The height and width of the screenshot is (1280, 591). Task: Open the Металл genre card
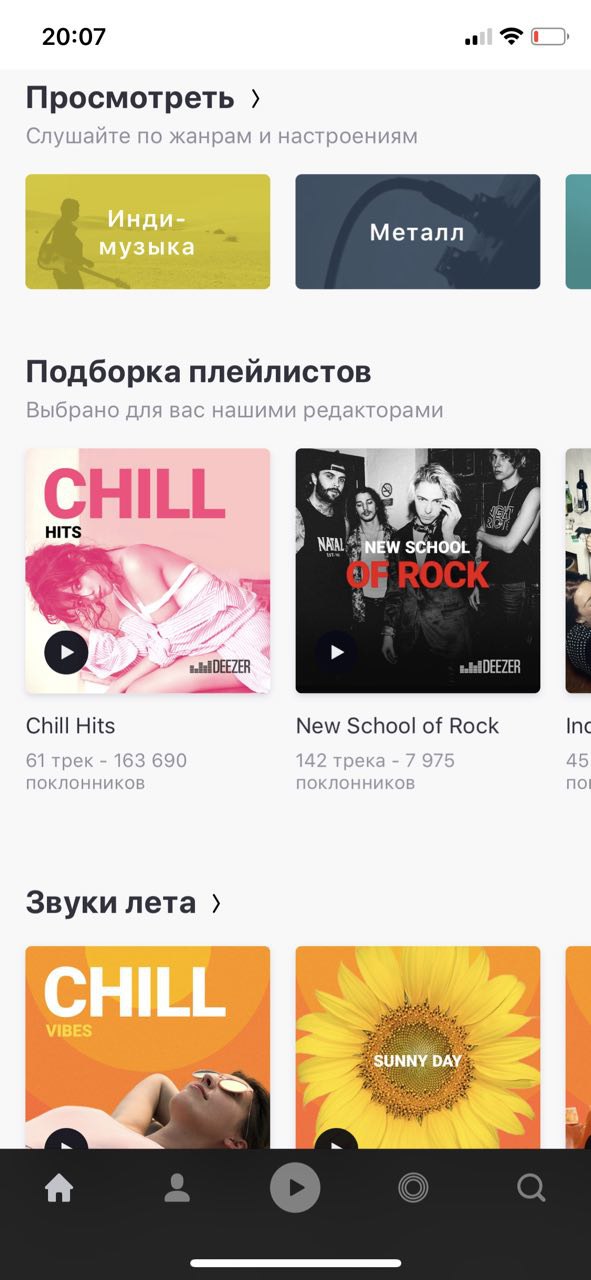[417, 232]
